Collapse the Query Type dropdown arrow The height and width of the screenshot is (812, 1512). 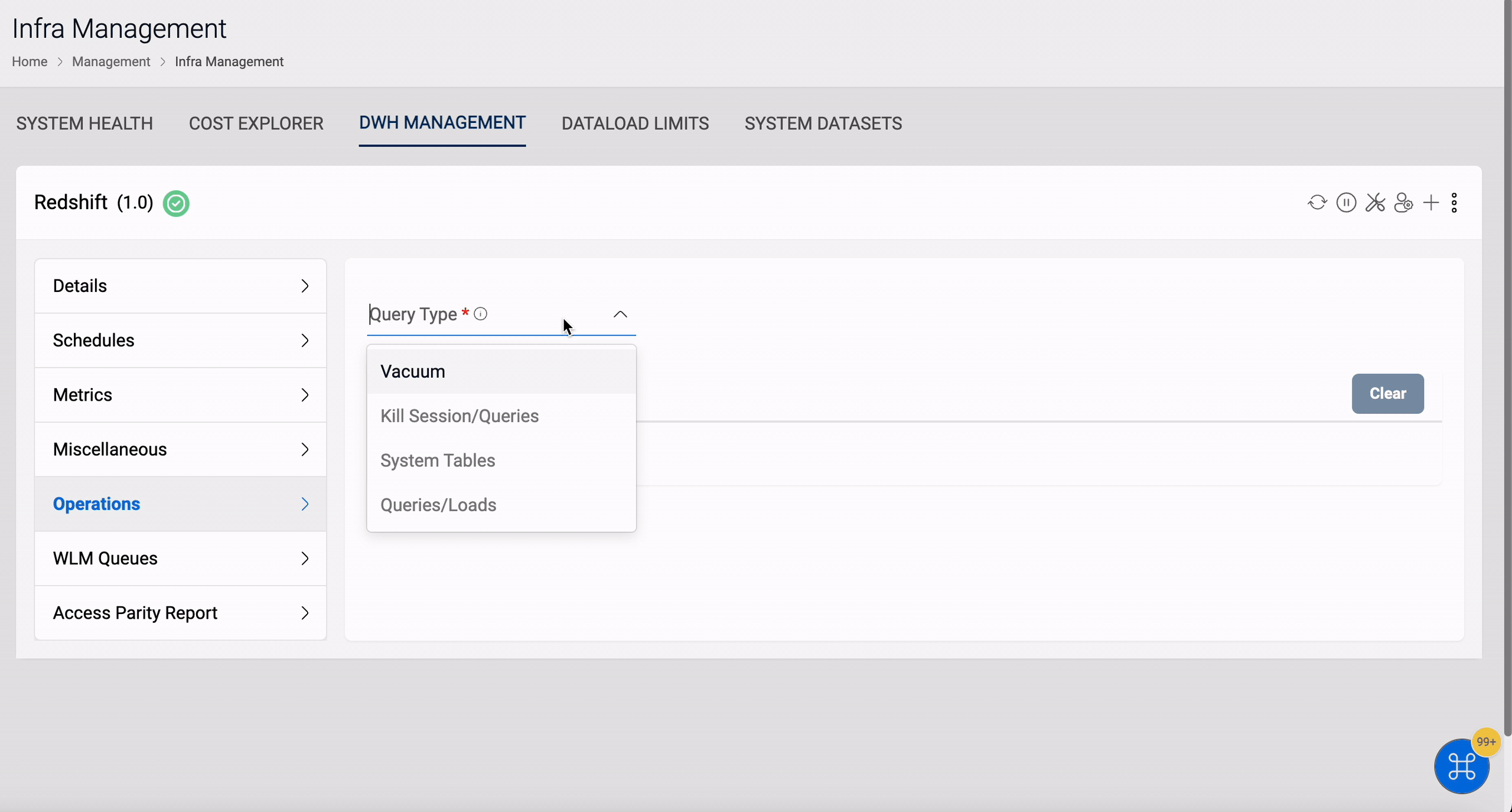pos(620,314)
